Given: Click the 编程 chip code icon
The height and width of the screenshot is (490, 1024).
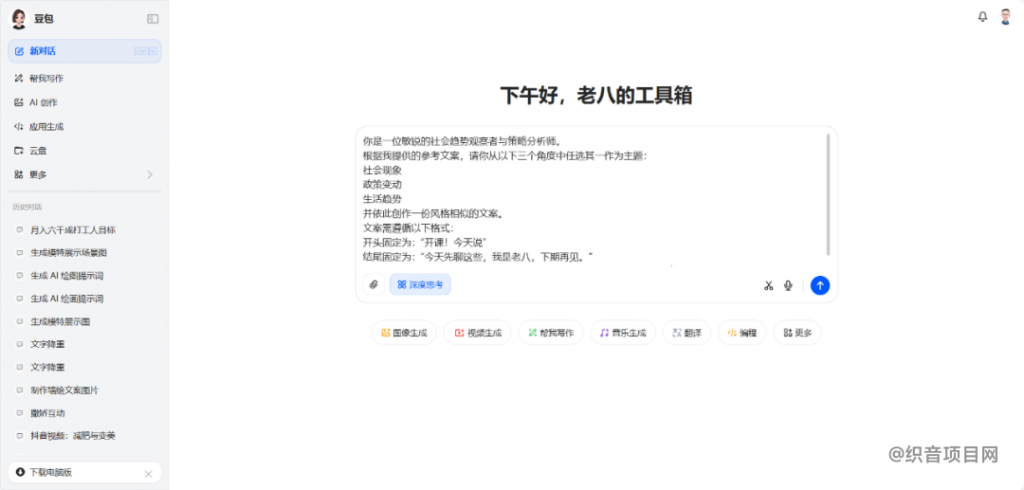Looking at the screenshot, I should (x=732, y=333).
